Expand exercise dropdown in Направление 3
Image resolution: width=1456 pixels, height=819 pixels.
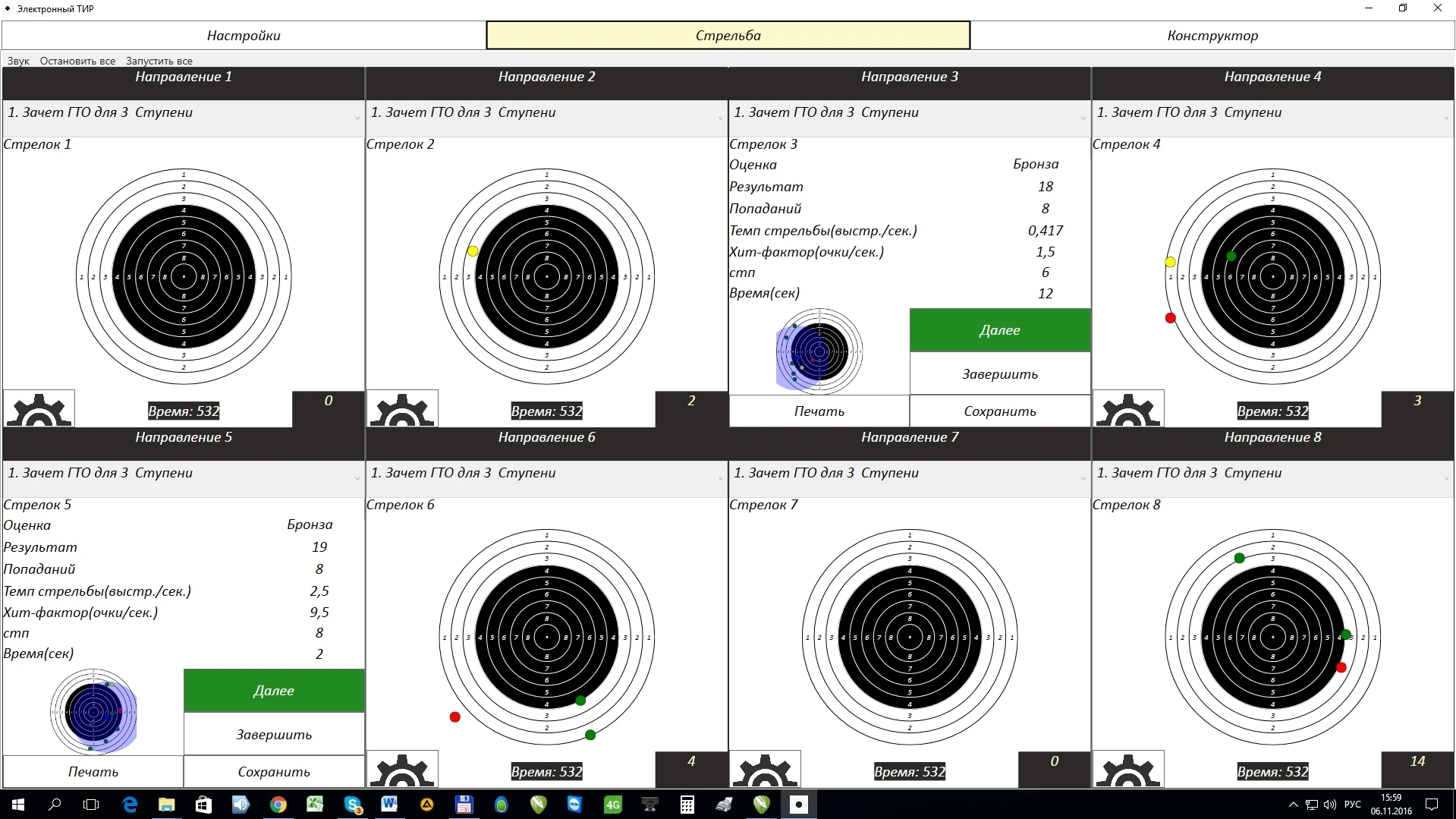(x=1083, y=118)
